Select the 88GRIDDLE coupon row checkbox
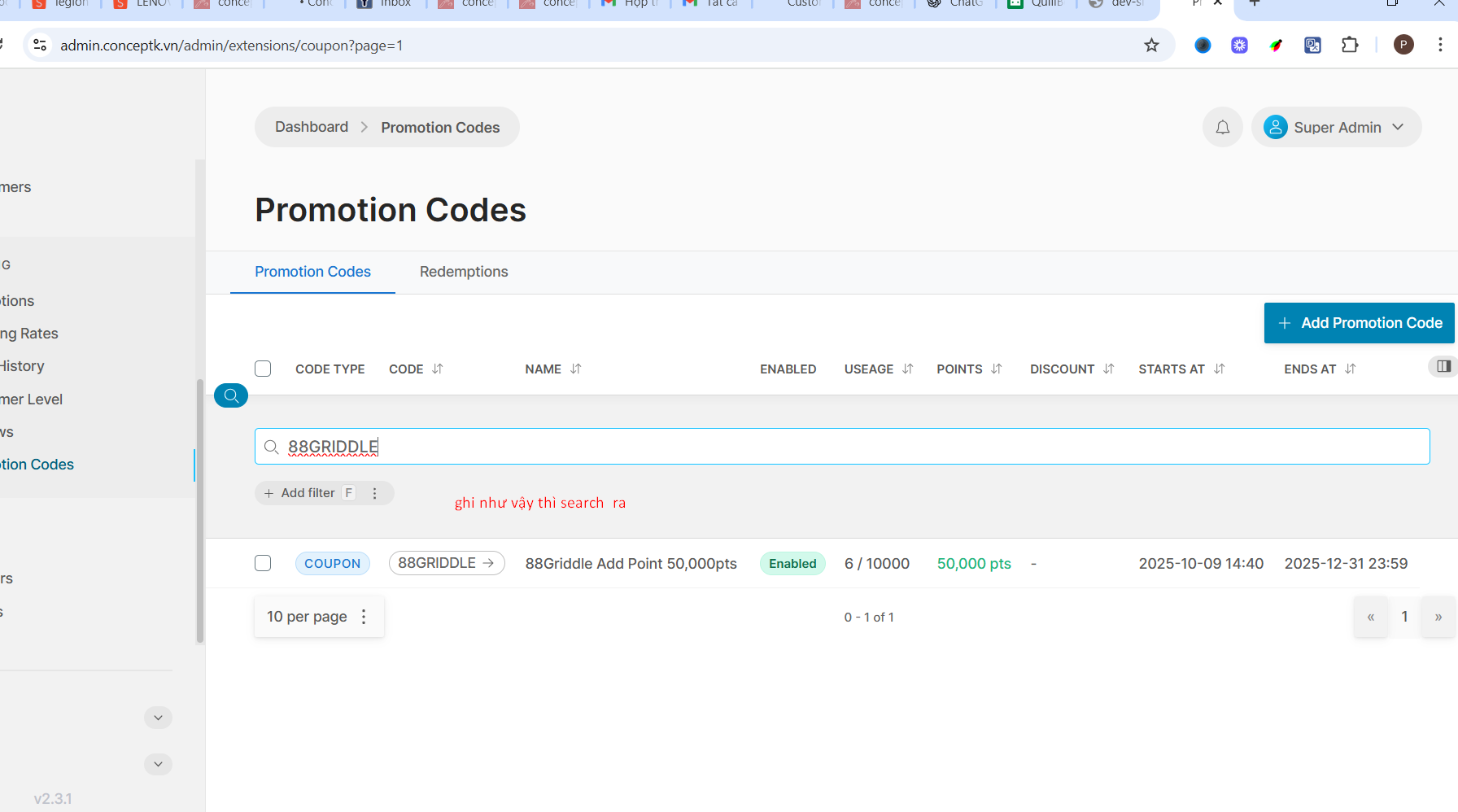Viewport: 1458px width, 812px height. coord(263,563)
